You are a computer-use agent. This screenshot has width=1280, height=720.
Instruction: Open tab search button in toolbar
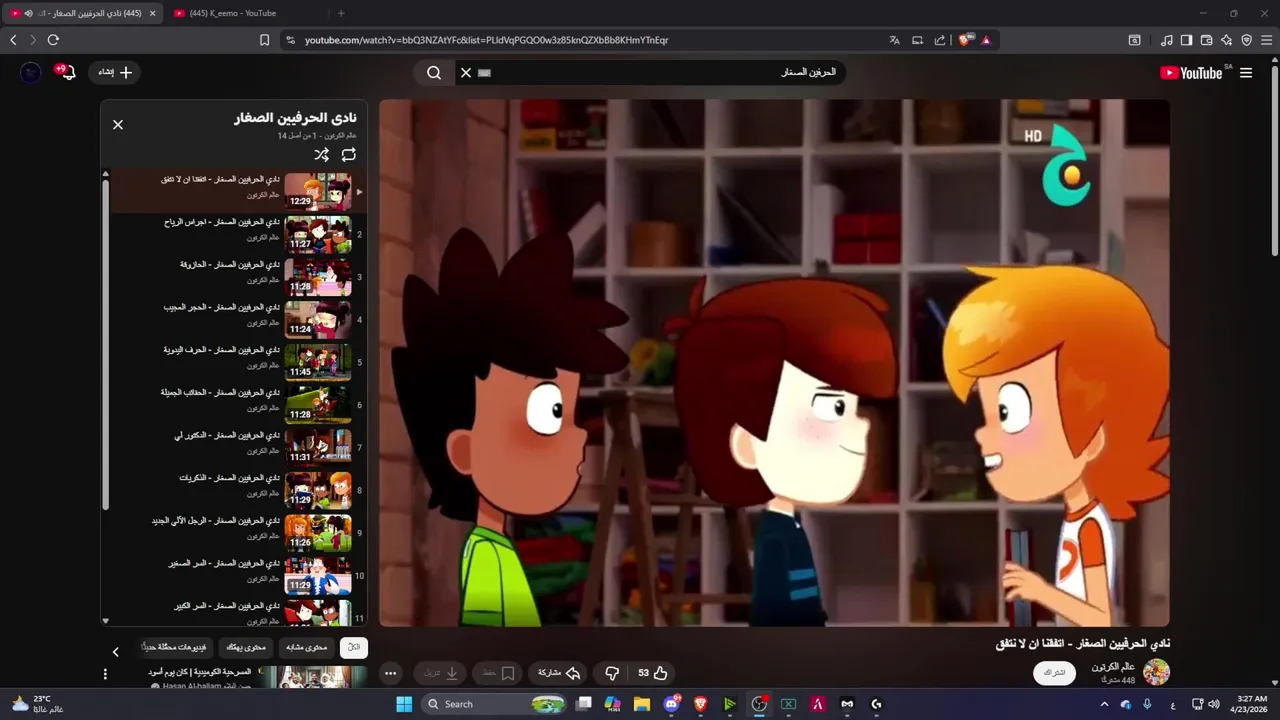[x=1135, y=40]
